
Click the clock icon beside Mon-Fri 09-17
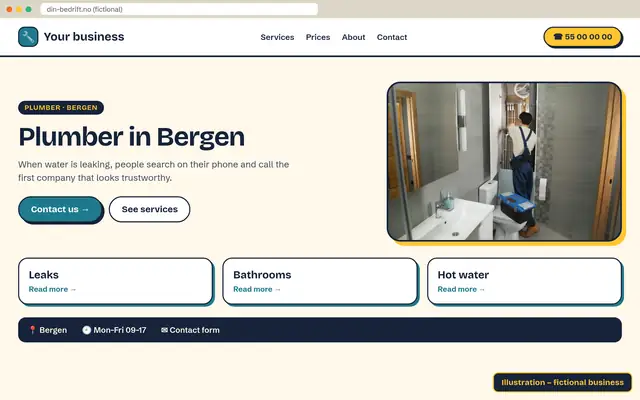point(87,330)
